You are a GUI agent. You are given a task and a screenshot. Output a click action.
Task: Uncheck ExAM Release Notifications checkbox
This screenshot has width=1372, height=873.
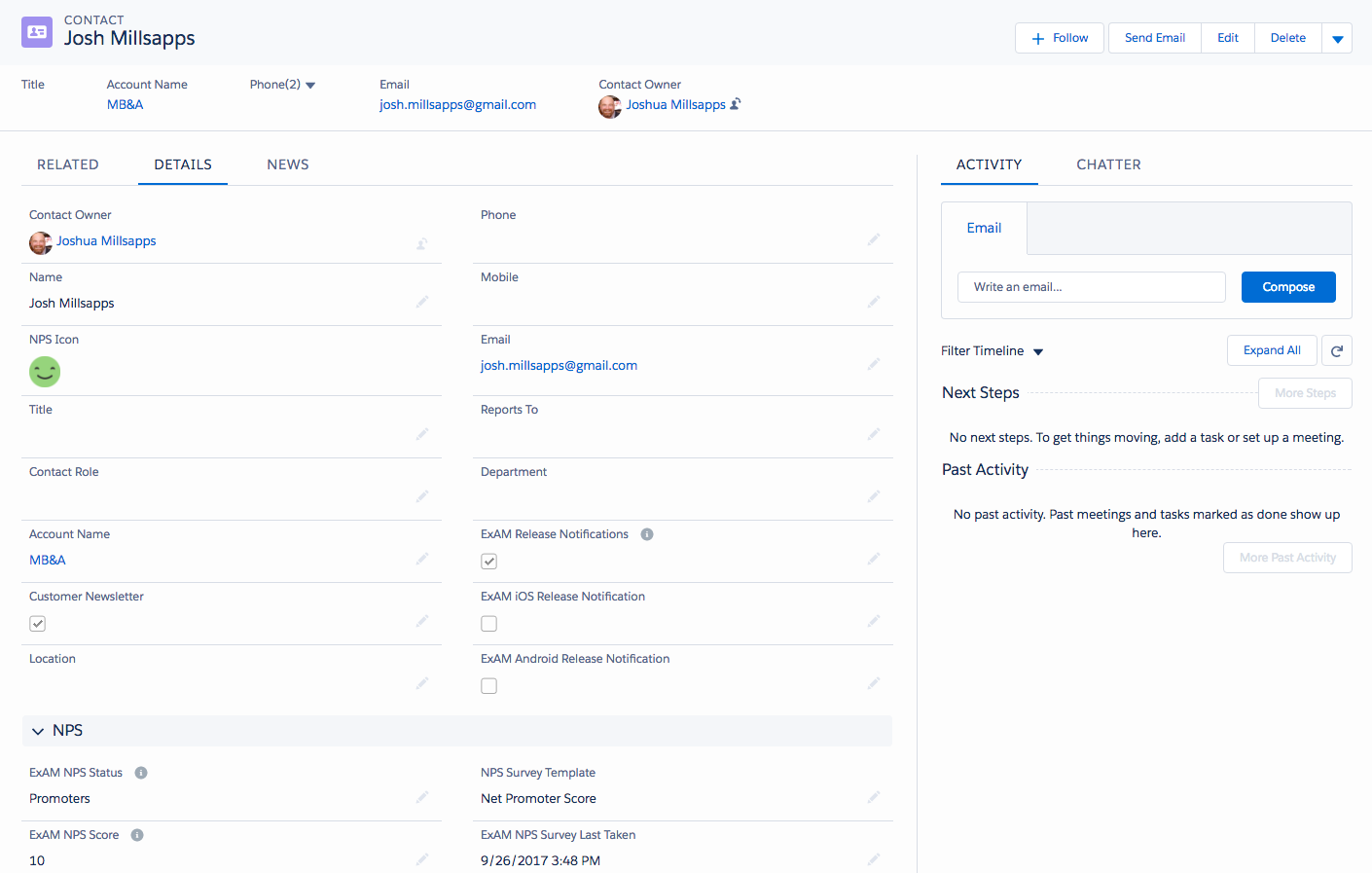489,562
